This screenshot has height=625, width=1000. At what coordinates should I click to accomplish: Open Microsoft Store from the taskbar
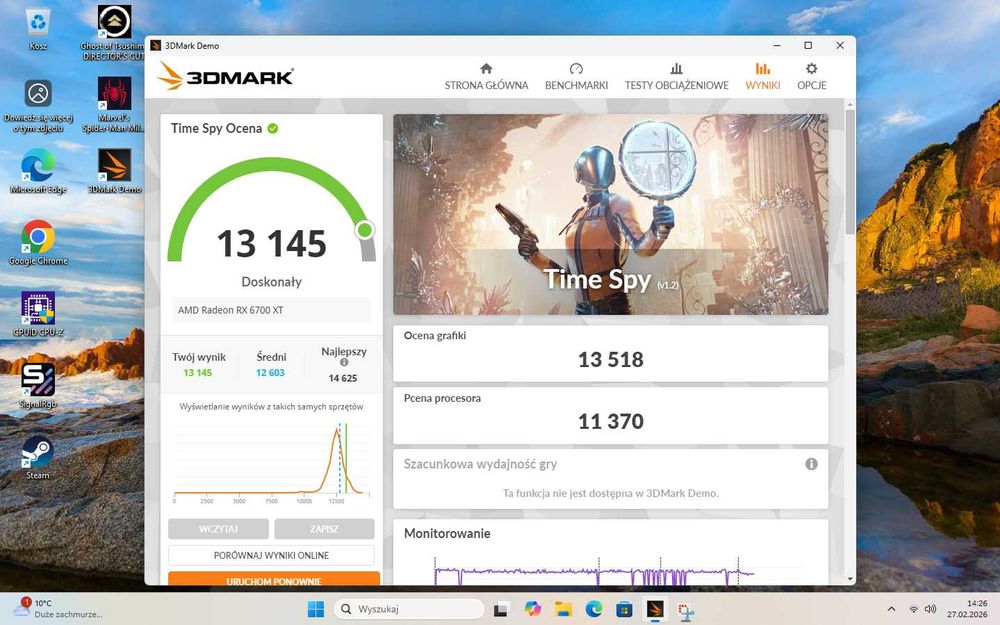624,609
